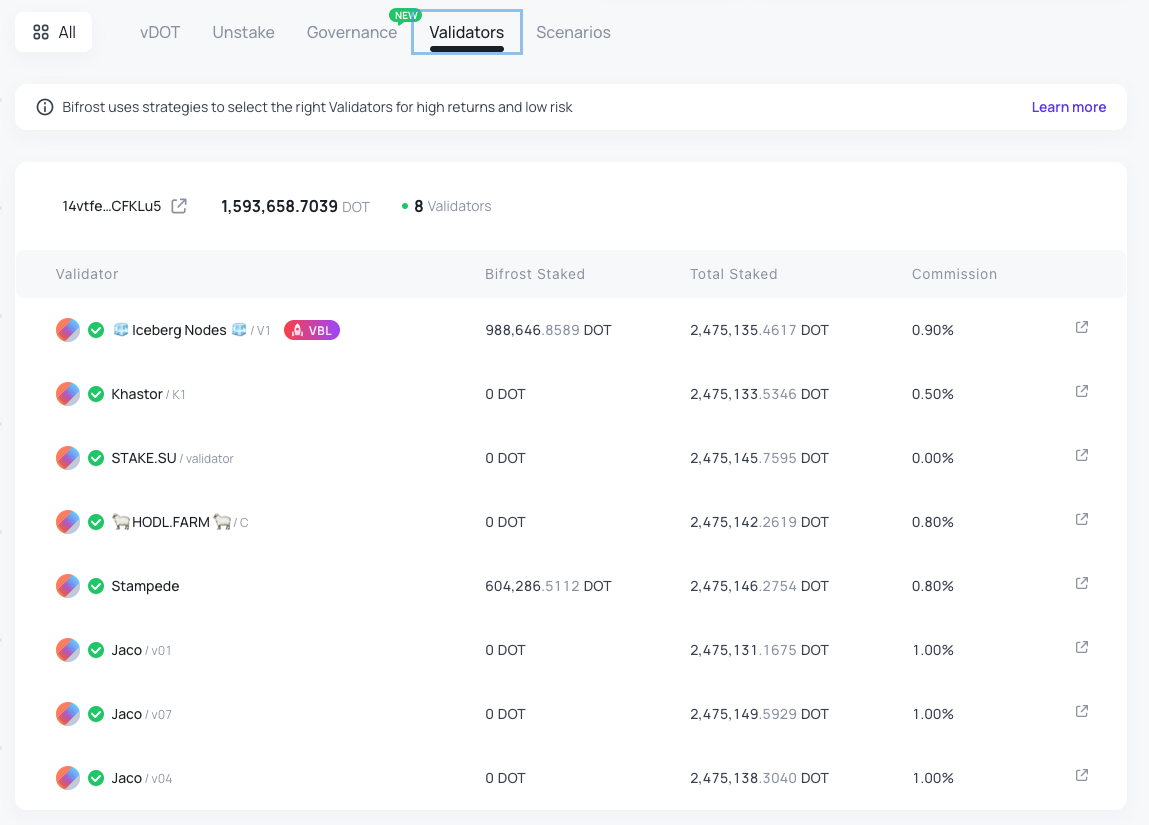Click the grid icon in the All button

coord(41,32)
